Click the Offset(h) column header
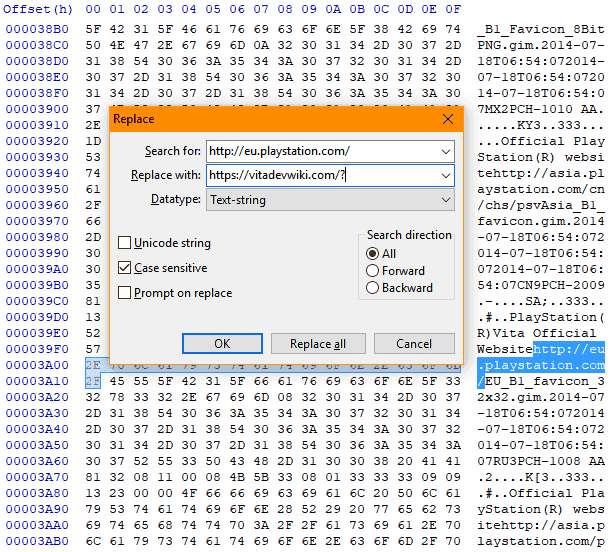Screen dimensions: 615x552 [x=38, y=9]
